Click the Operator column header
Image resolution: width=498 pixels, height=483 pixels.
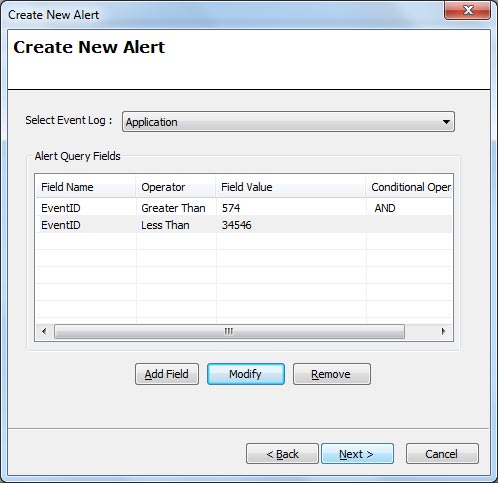(x=176, y=187)
